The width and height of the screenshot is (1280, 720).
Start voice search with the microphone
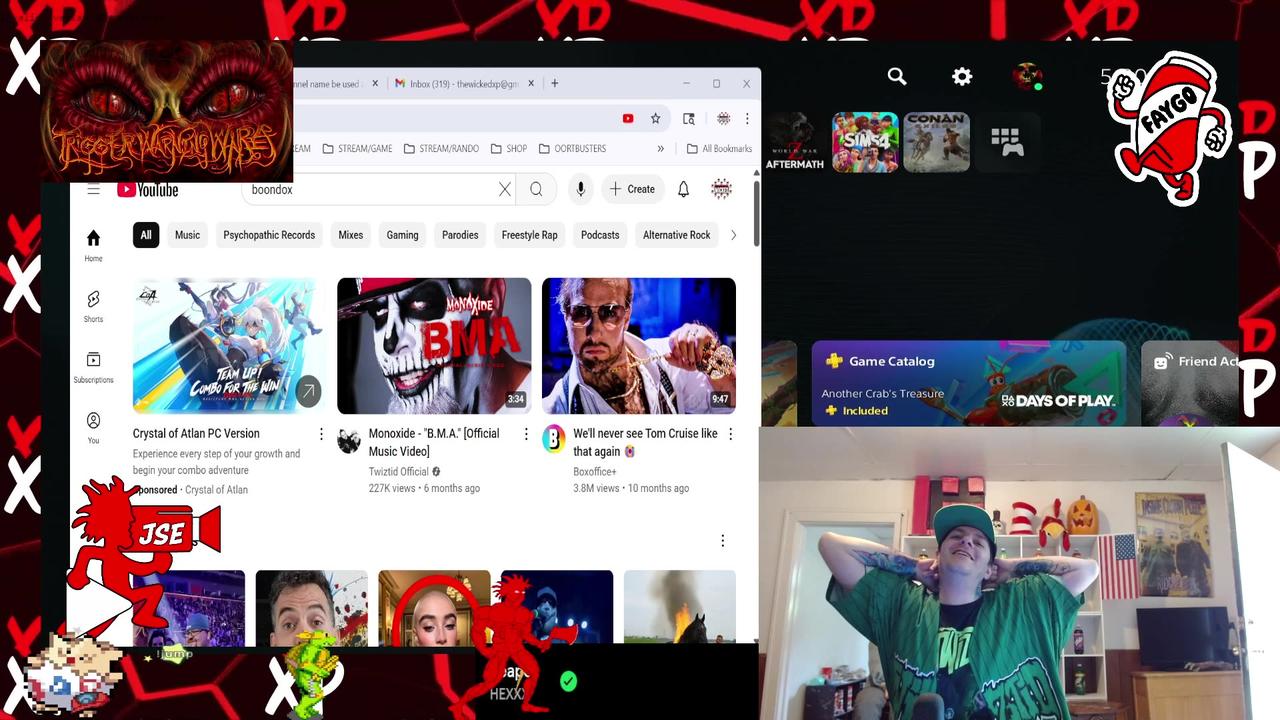(x=580, y=189)
